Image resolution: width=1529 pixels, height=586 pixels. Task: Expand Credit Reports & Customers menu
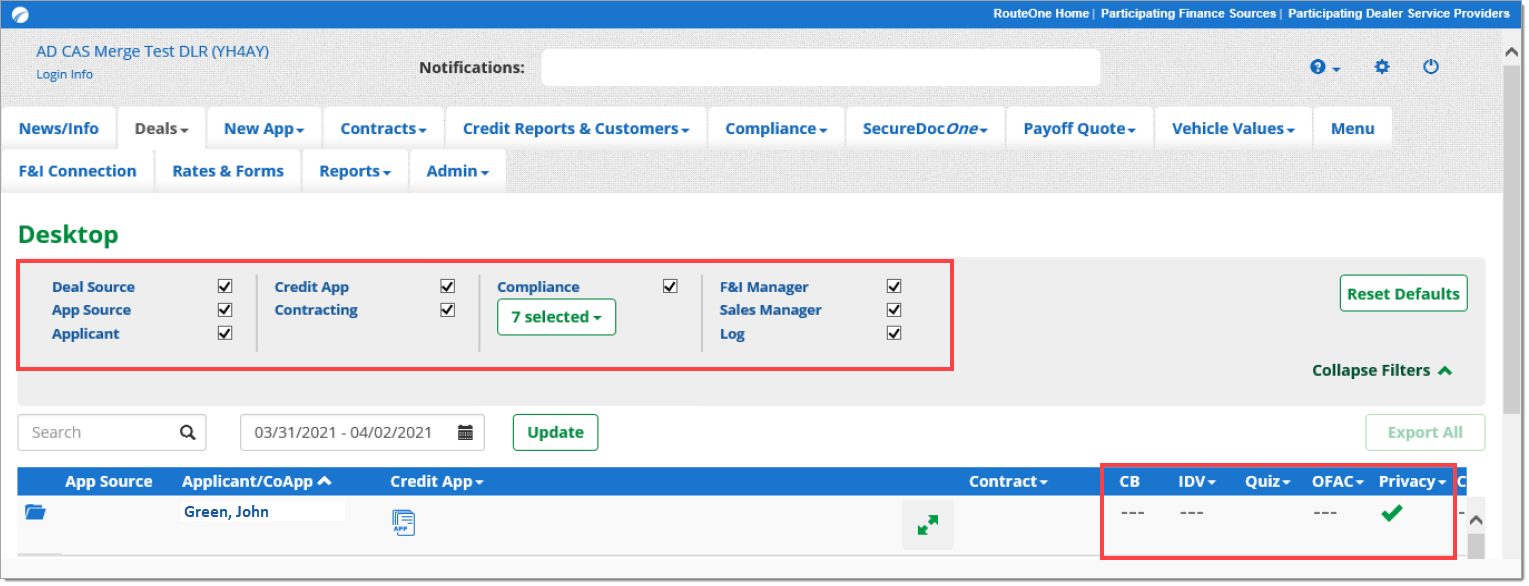[x=577, y=128]
